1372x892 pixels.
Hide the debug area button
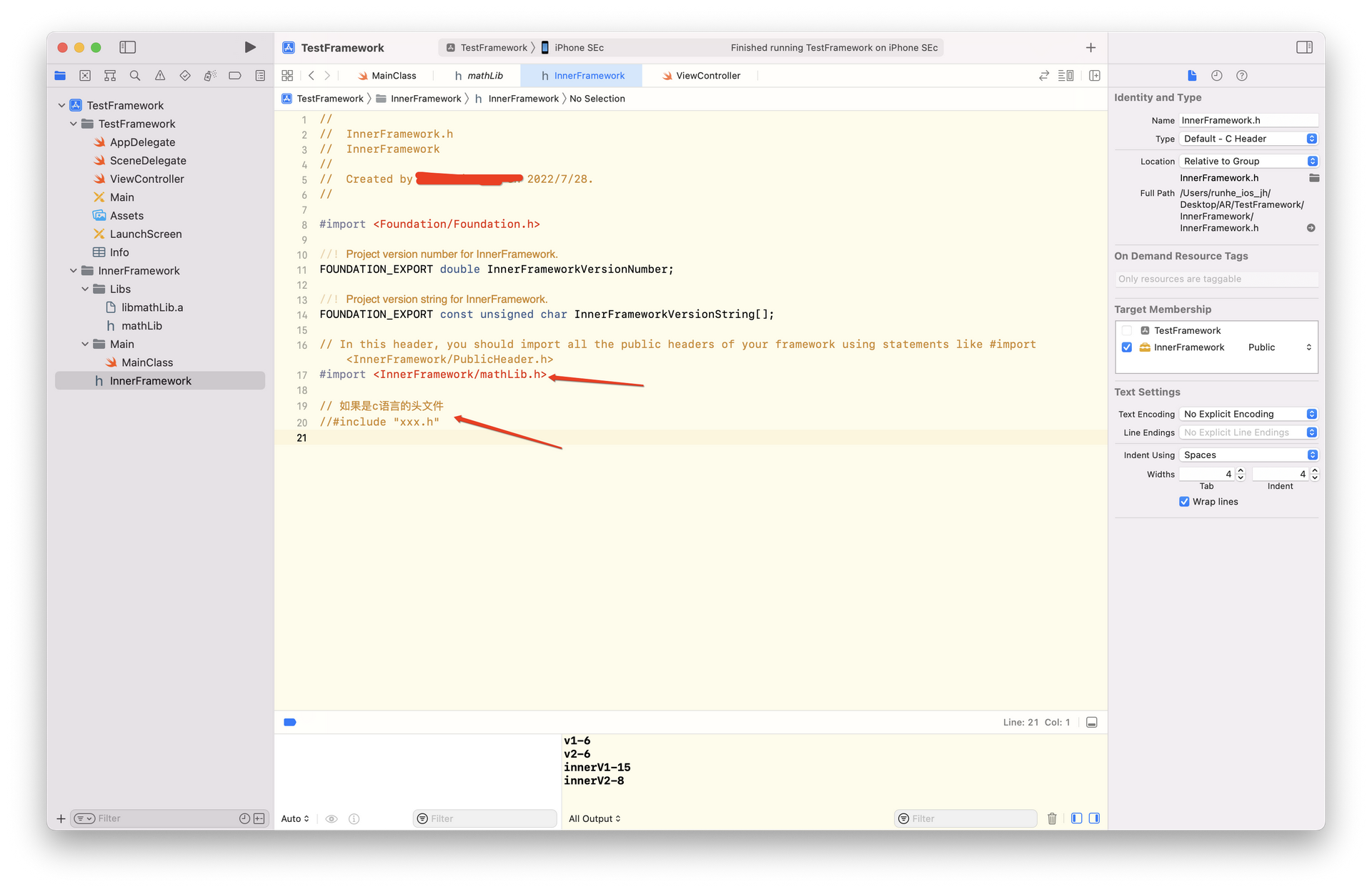tap(1092, 723)
